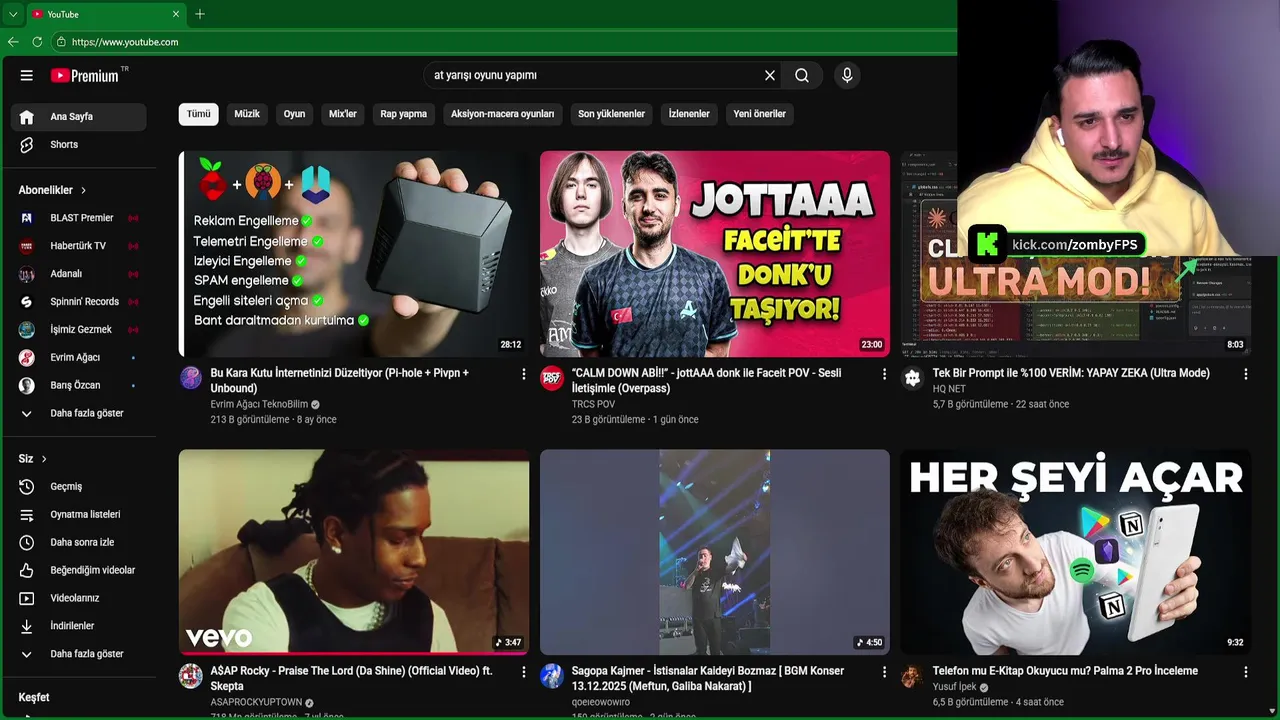The image size is (1280, 720).
Task: Open options menu for Bu Kara Kutu video
Action: pyautogui.click(x=523, y=374)
